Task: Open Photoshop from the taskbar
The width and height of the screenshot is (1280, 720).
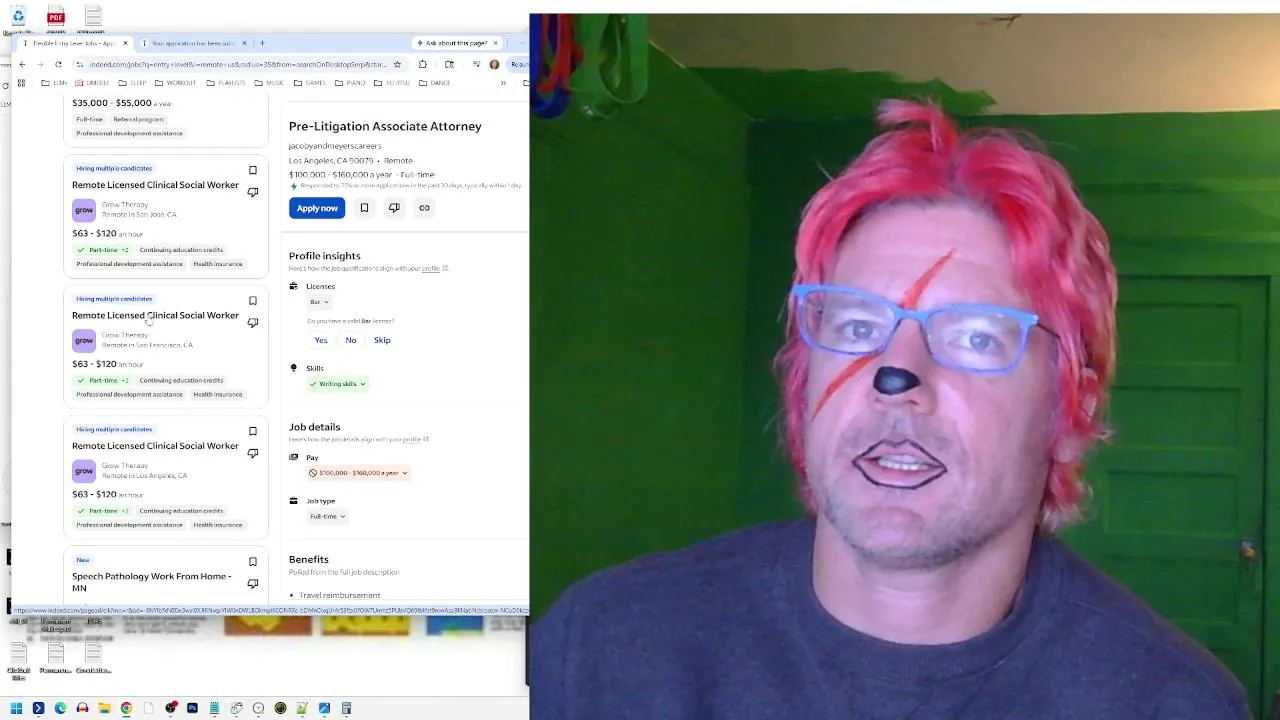Action: [192, 708]
